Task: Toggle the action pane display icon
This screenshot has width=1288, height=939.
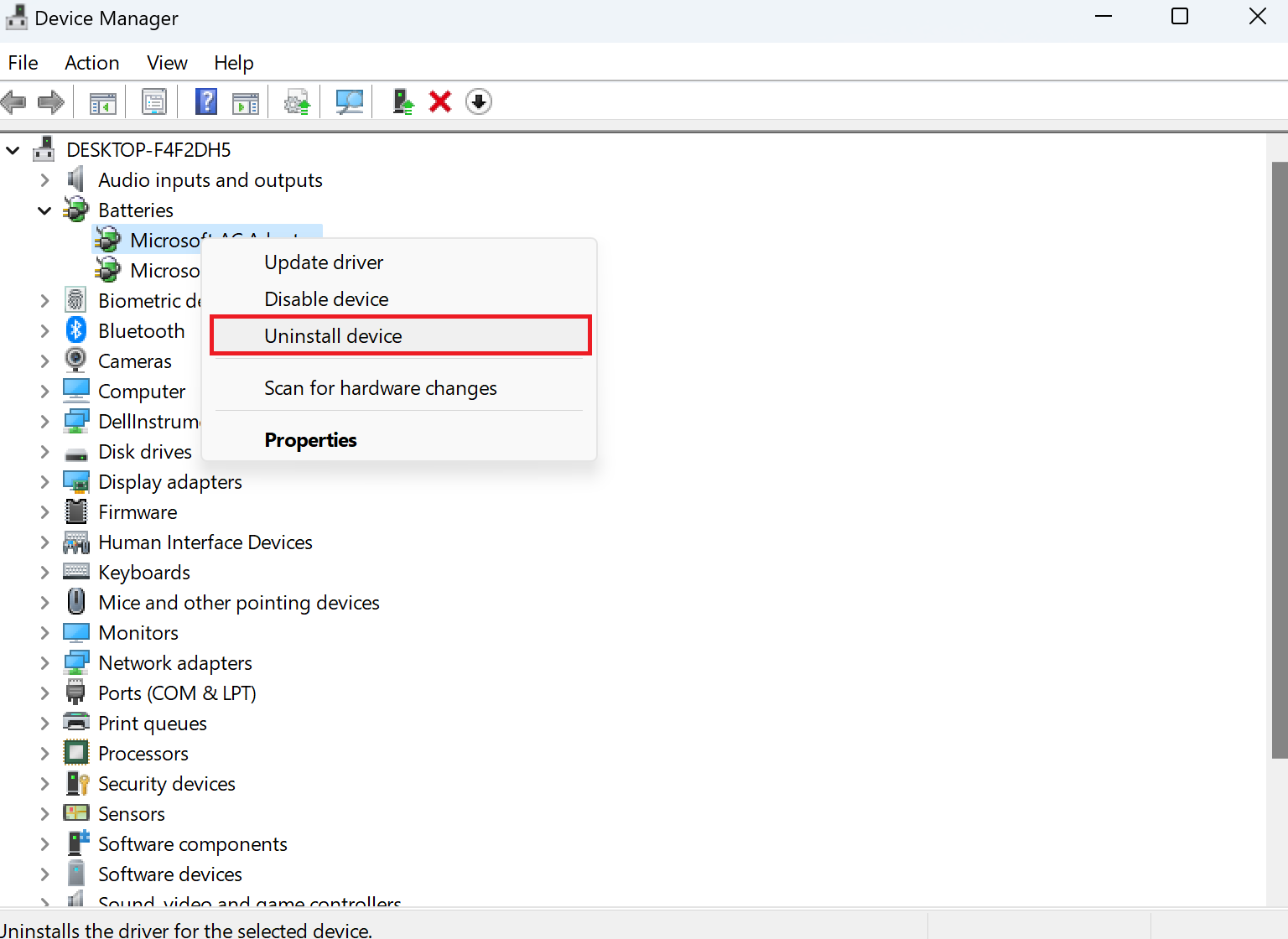Action: tap(245, 101)
